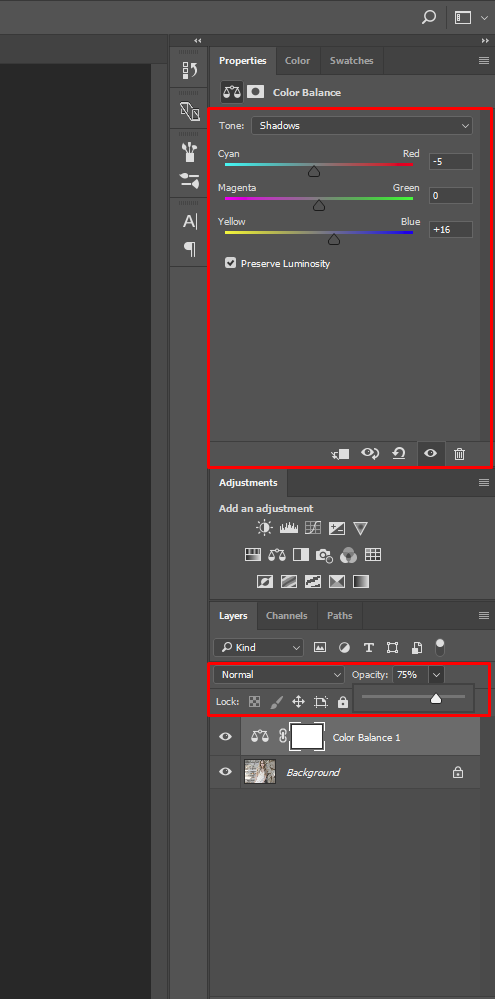Viewport: 495px width, 999px height.
Task: Hide the Background layer
Action: (225, 772)
